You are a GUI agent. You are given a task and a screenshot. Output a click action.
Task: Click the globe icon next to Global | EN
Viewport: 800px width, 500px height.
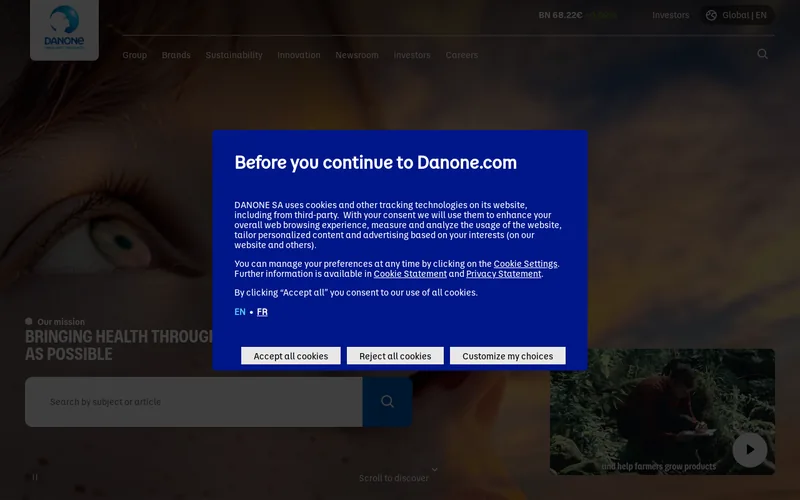point(711,15)
